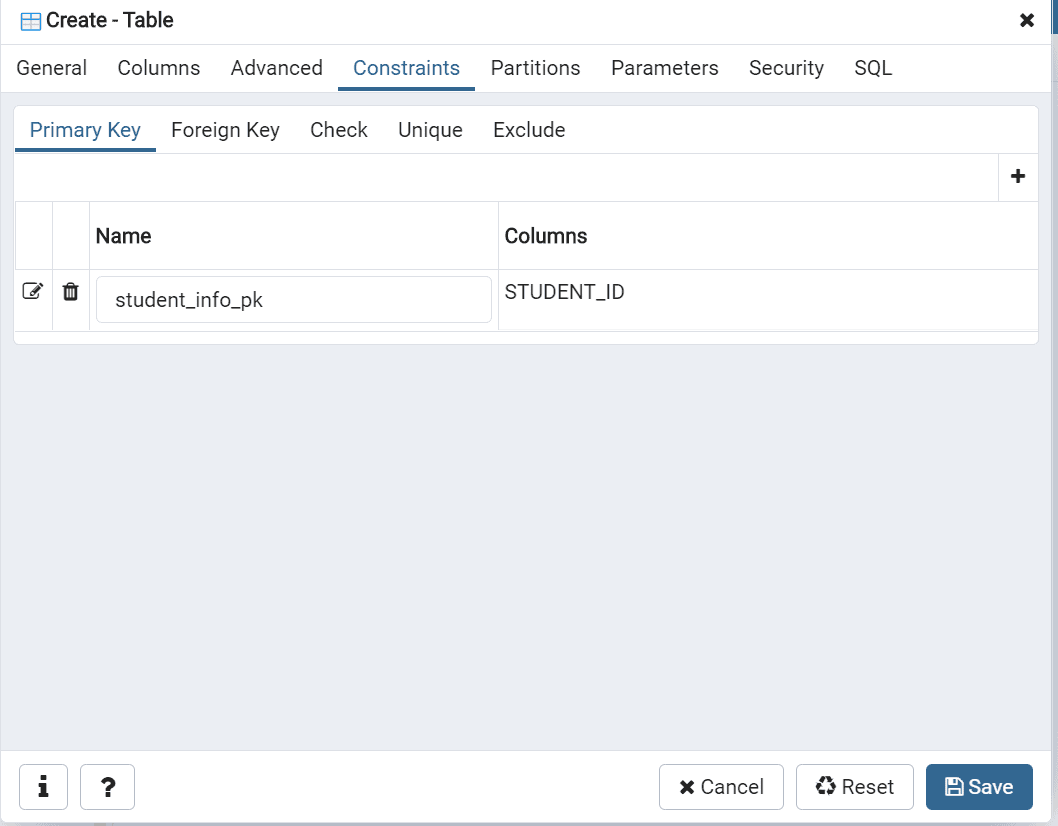Open the Exclude sub-tab
1058x826 pixels.
coord(529,130)
